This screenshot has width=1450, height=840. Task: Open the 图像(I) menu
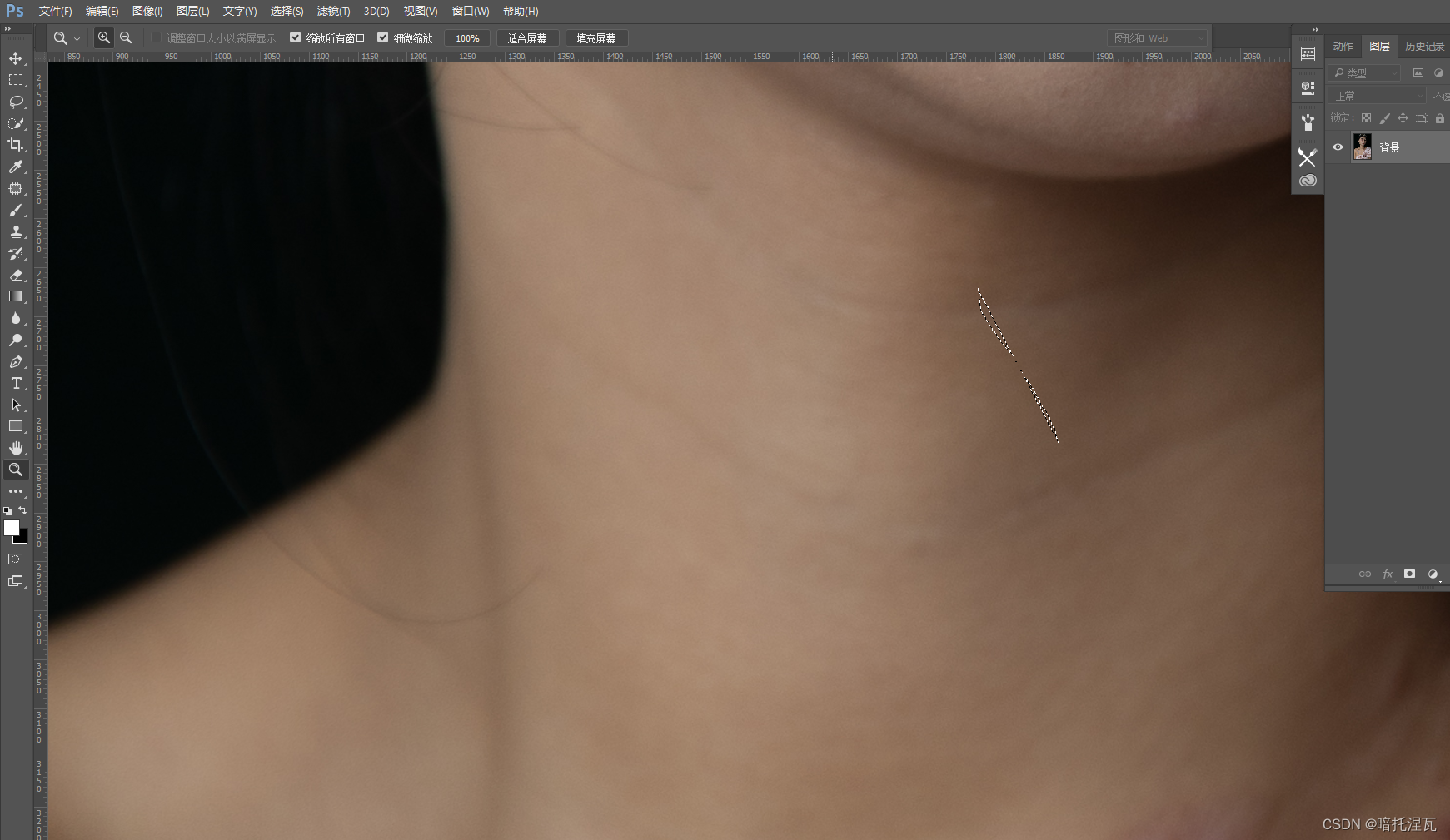coord(147,11)
